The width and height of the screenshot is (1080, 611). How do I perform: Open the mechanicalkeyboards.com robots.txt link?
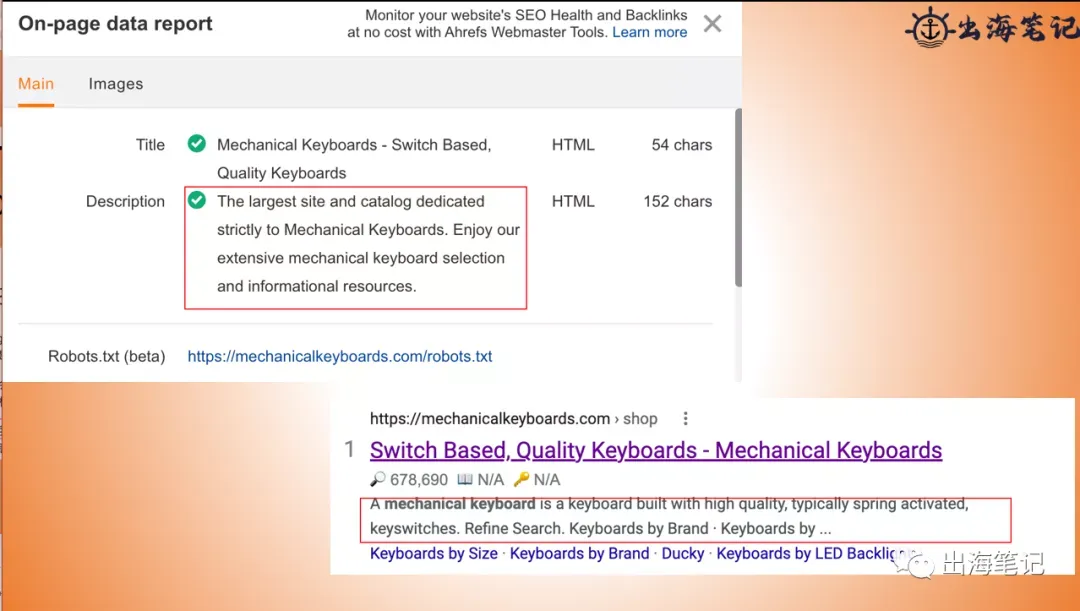340,356
